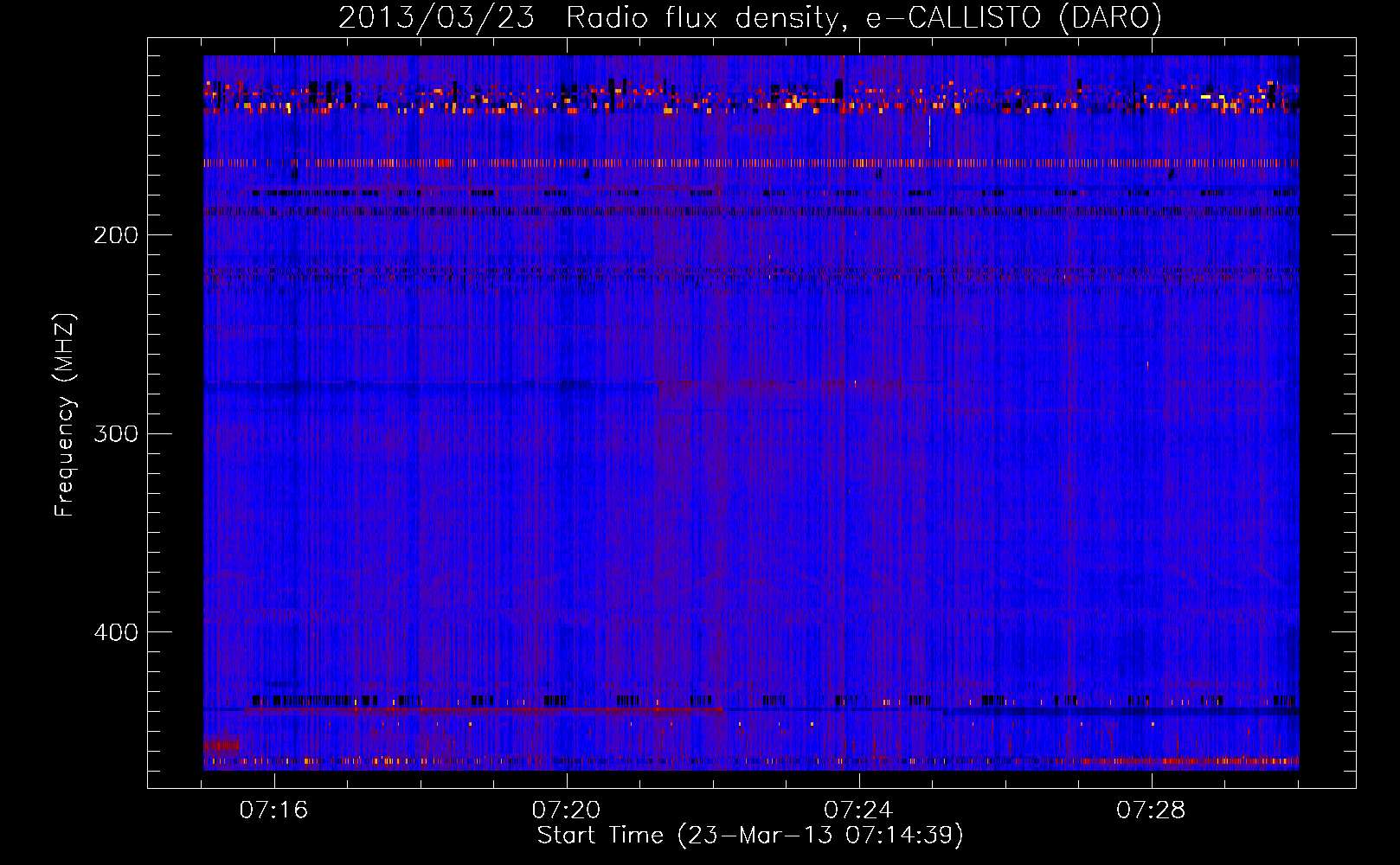Click the plot title '2013/03/23 Radio flux density, e-CALLISTO (DARO)'
1400x865 pixels.
pos(750,18)
